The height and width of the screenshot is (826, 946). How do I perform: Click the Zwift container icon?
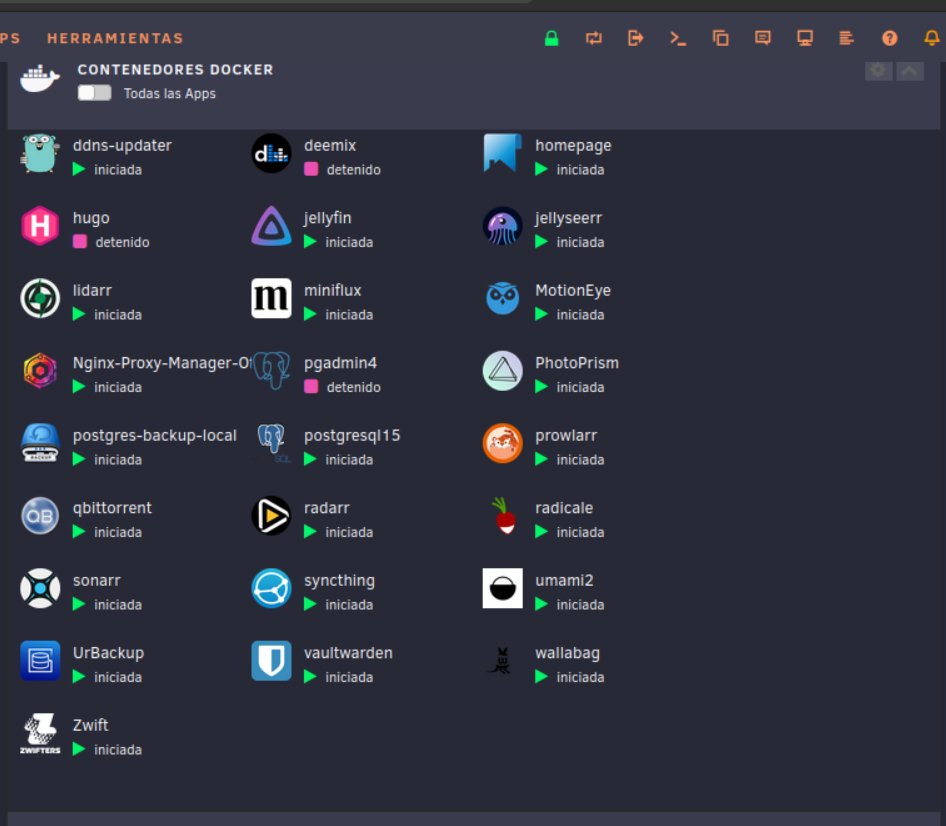tap(40, 733)
